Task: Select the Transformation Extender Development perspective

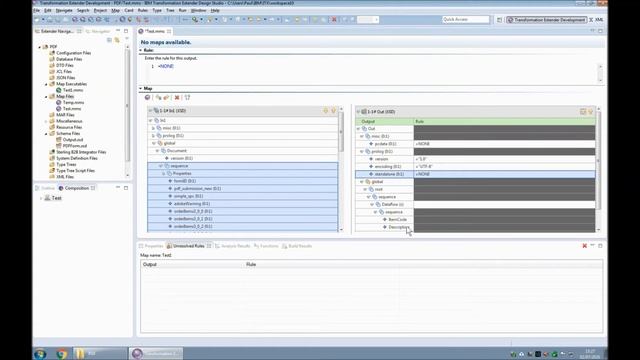Action: pos(547,20)
